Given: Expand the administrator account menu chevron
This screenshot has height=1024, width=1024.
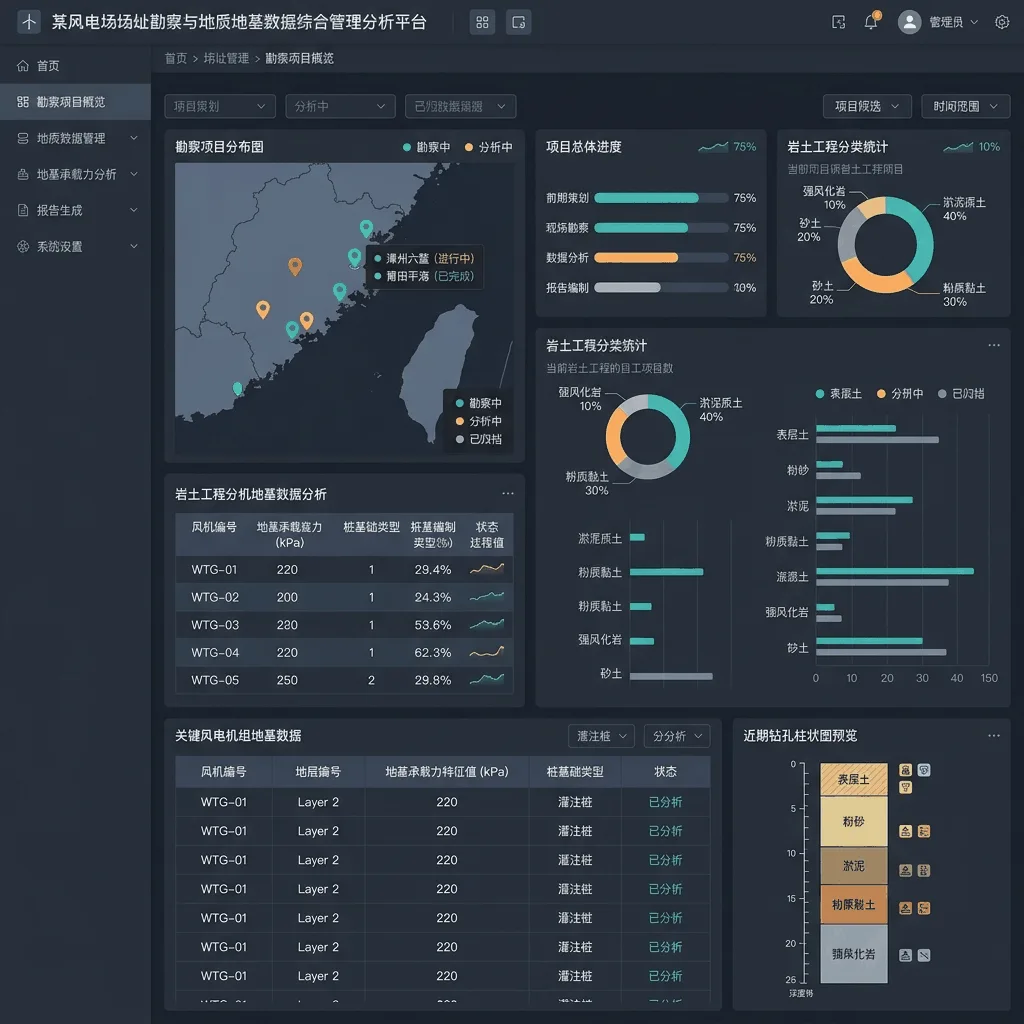Looking at the screenshot, I should [974, 22].
